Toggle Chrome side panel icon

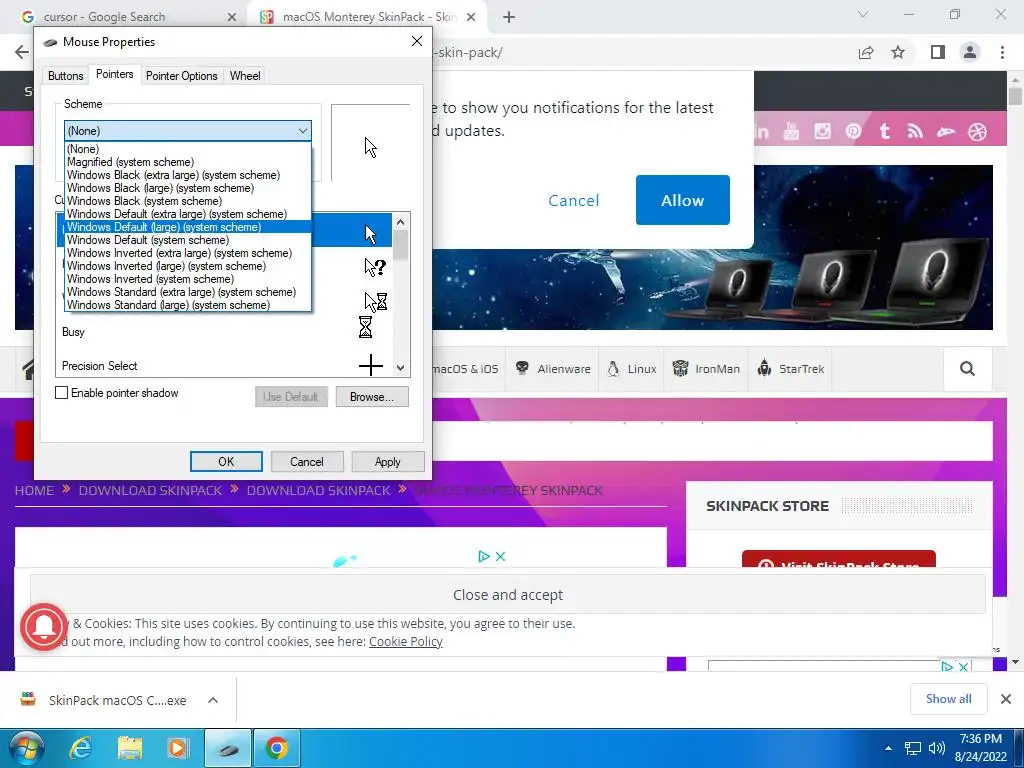(x=938, y=52)
